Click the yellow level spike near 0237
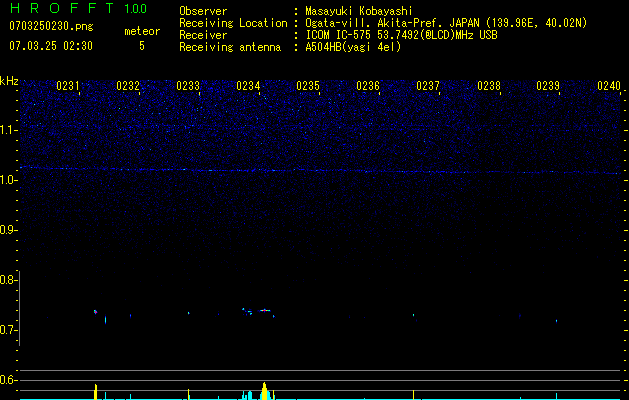The width and height of the screenshot is (629, 400). (x=414, y=394)
